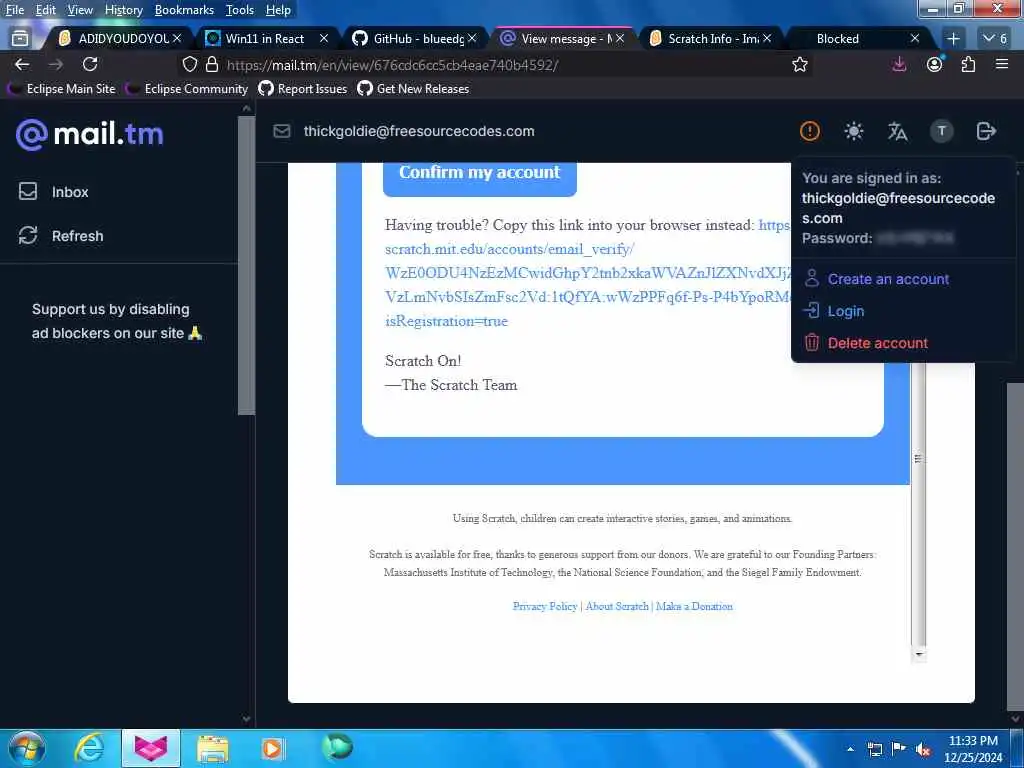Open the browser account profile icon
Viewport: 1024px width, 768px height.
(935, 64)
